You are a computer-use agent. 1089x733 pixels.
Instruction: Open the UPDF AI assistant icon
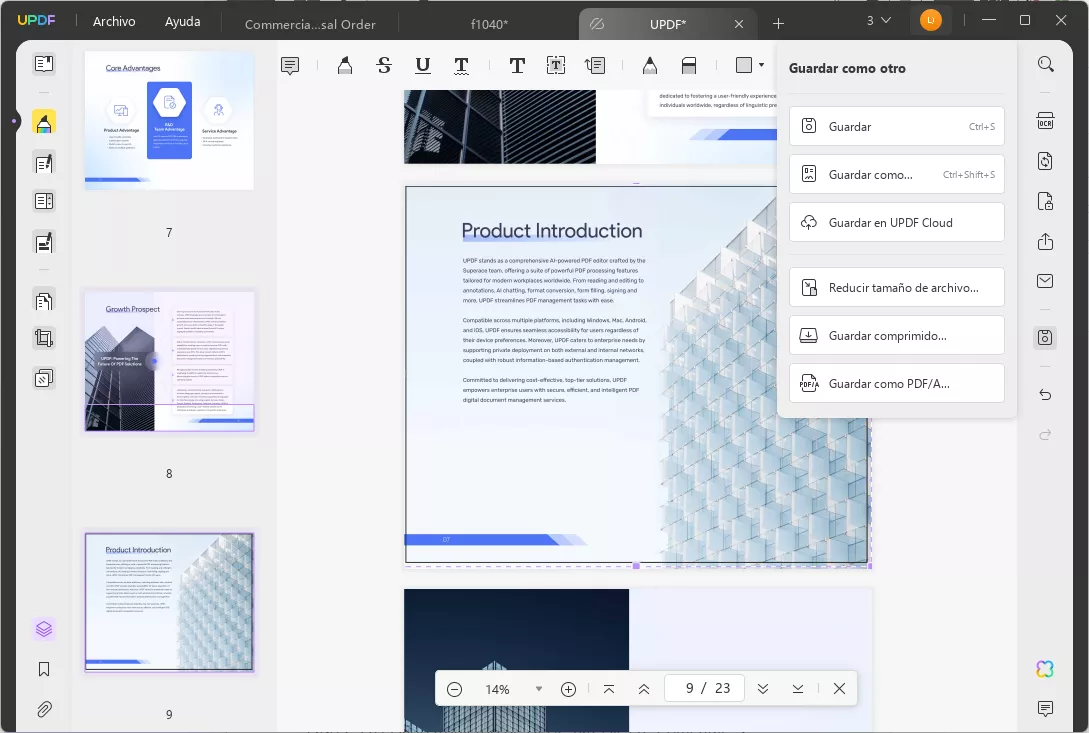tap(1045, 668)
